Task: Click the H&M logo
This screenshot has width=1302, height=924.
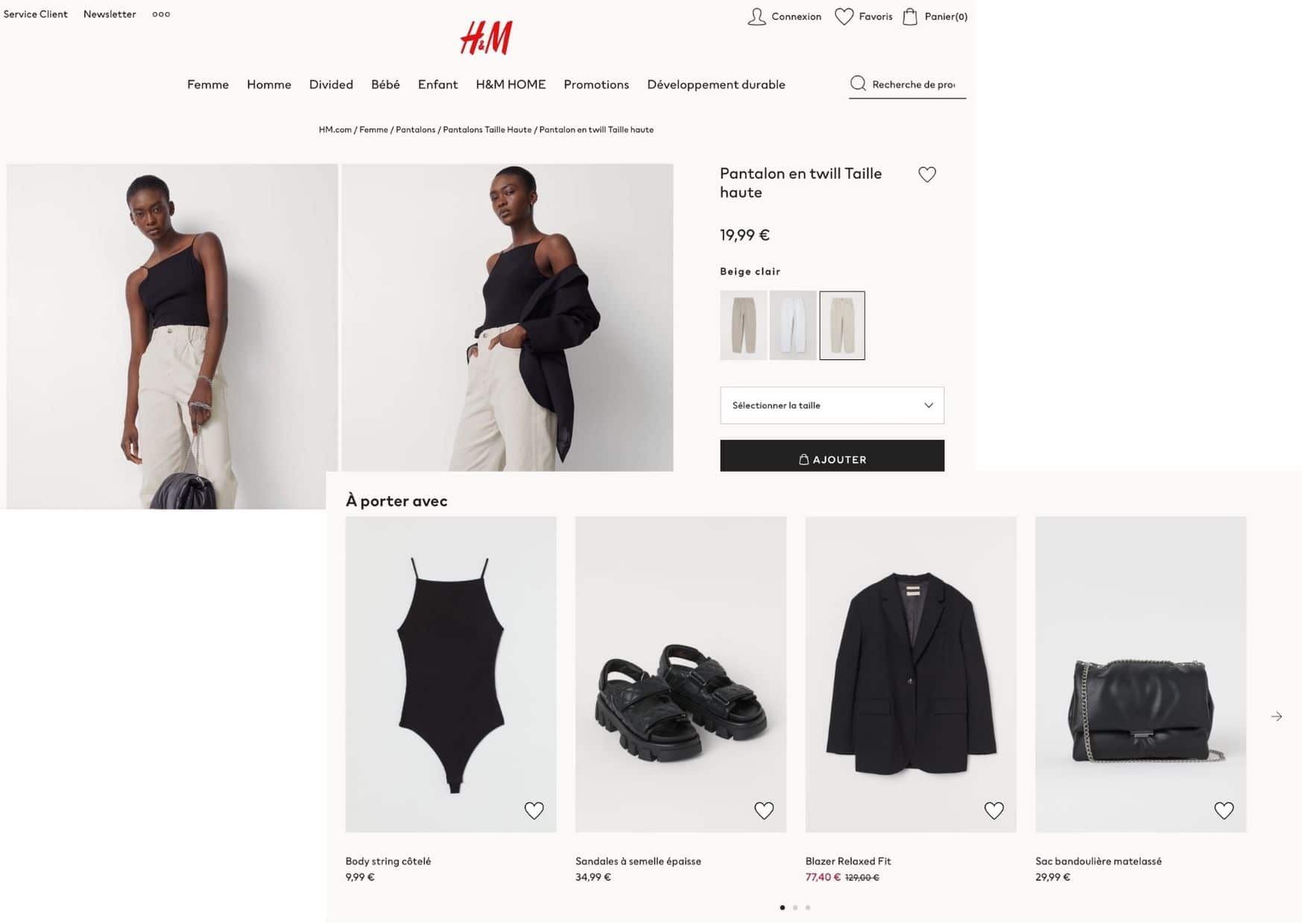Action: point(486,37)
